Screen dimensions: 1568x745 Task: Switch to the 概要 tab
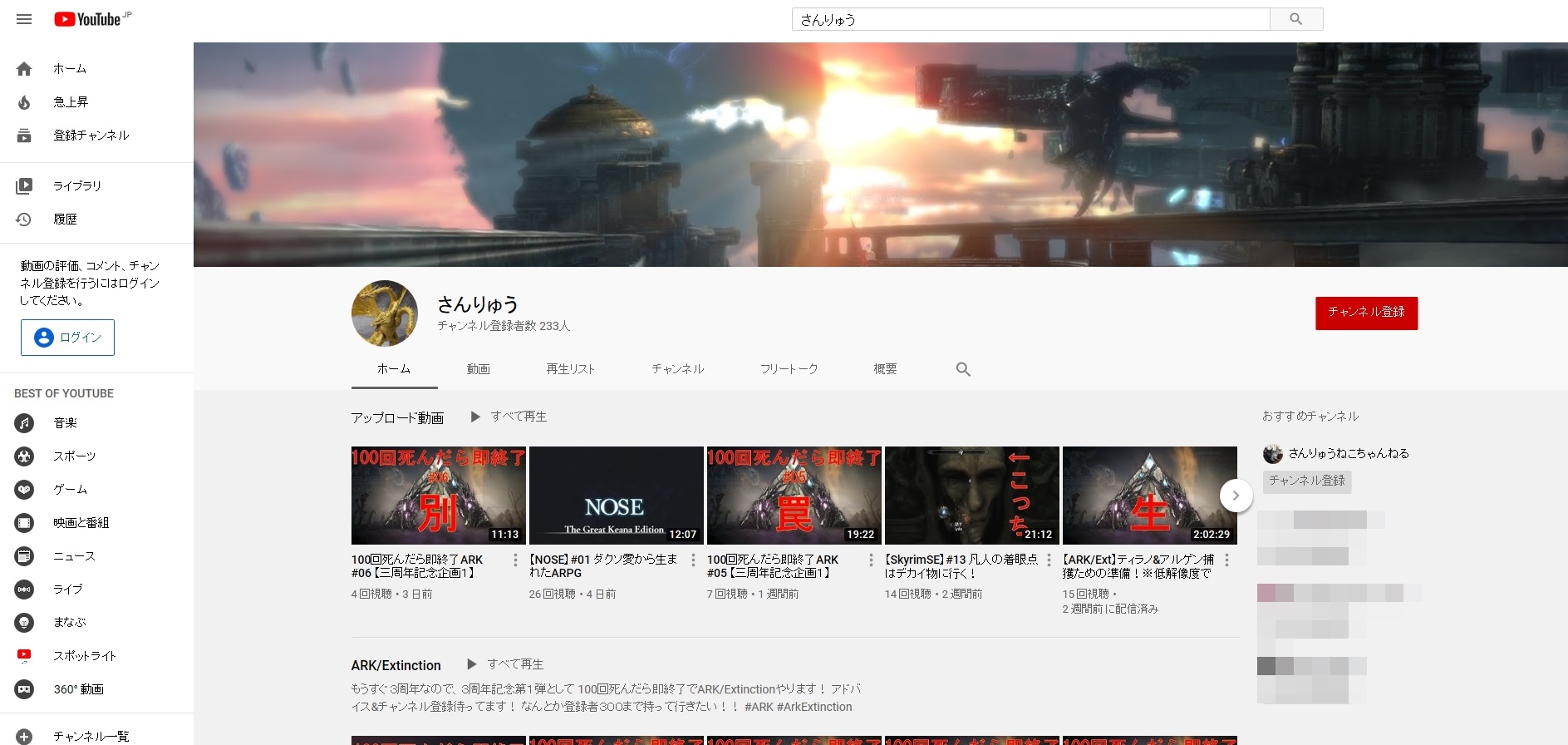[x=885, y=369]
